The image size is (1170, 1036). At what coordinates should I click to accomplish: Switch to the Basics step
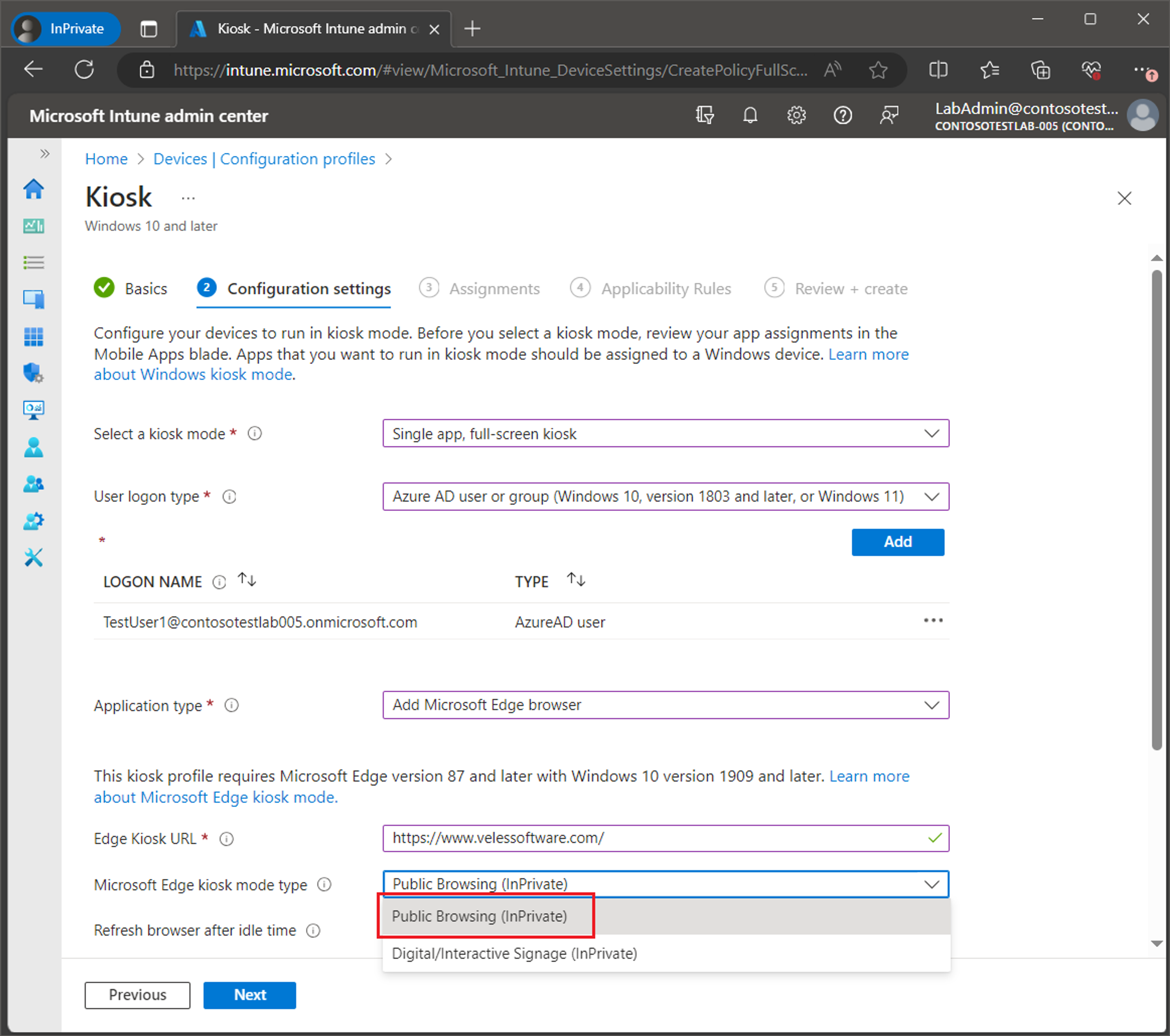130,289
